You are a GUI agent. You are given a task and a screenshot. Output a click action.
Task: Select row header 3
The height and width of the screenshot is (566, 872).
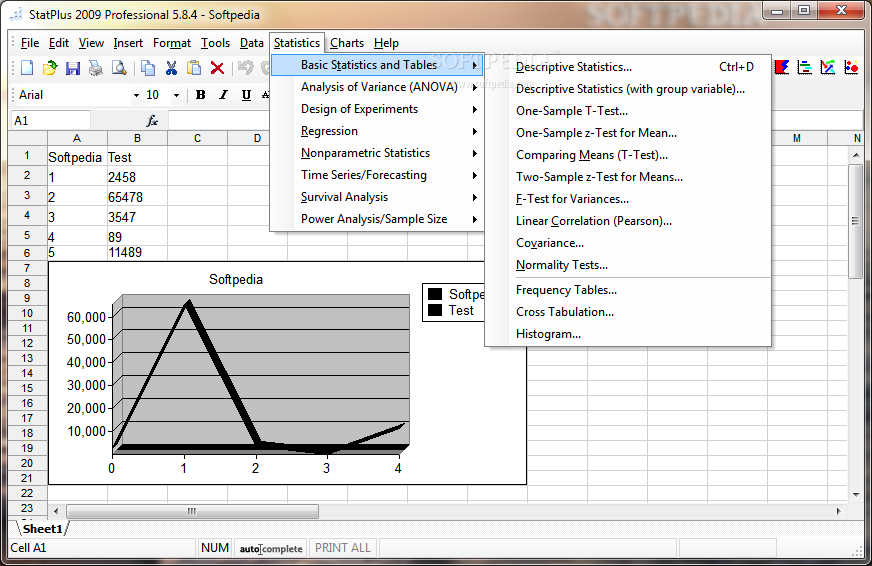coord(27,195)
